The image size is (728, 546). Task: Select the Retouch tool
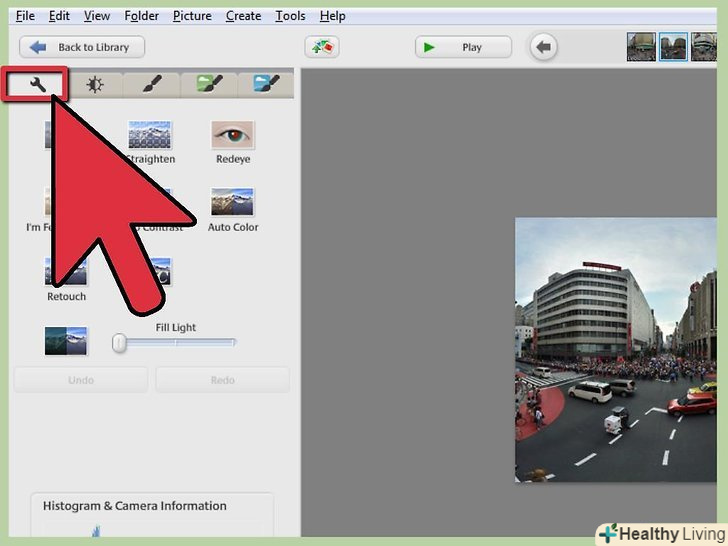[66, 273]
